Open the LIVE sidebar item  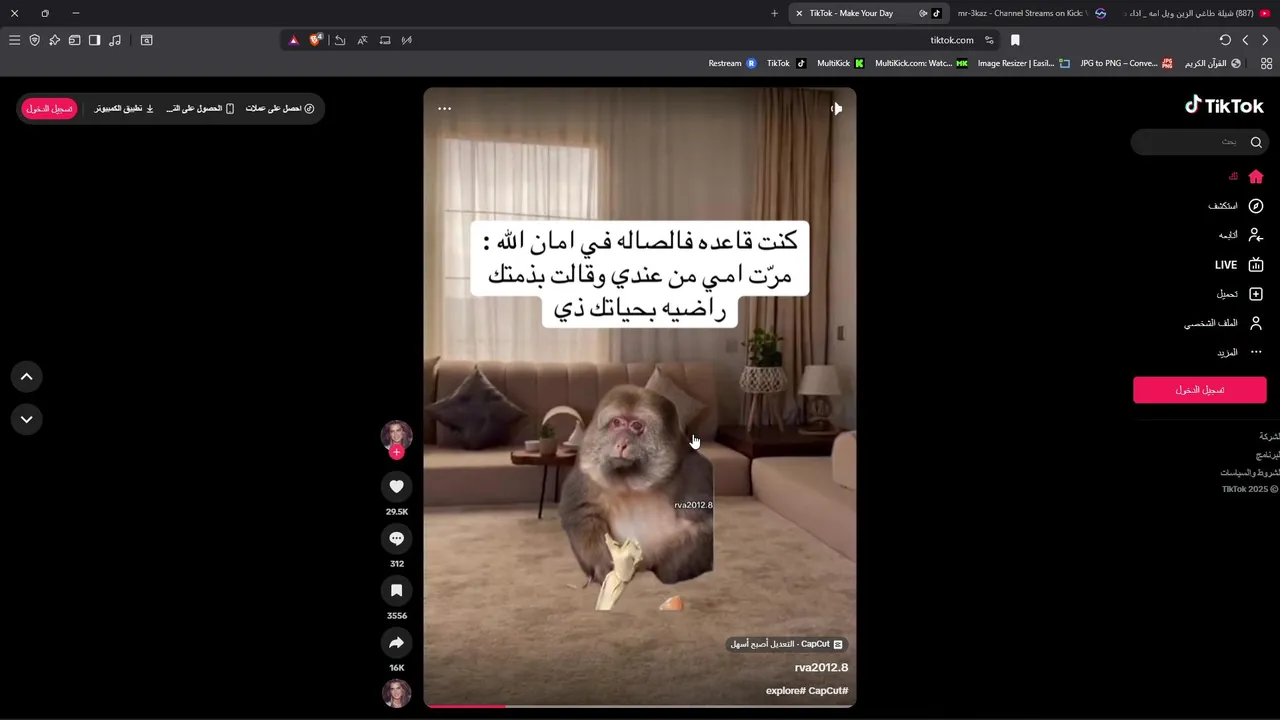point(1239,265)
